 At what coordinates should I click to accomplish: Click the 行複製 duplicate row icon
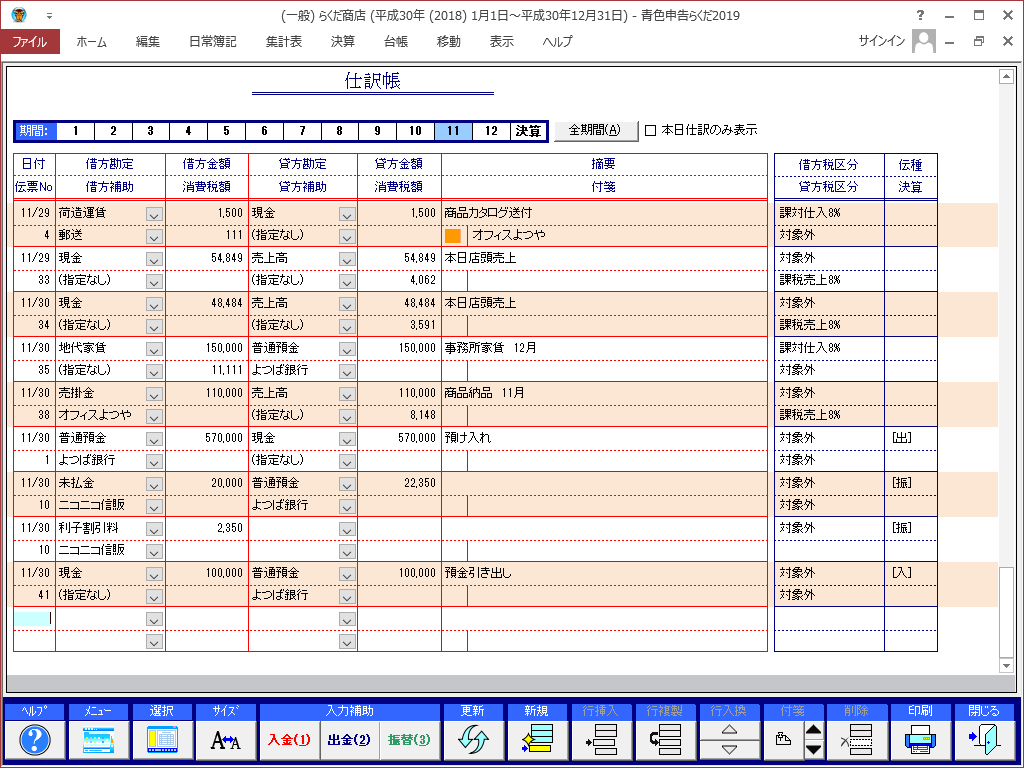point(664,740)
